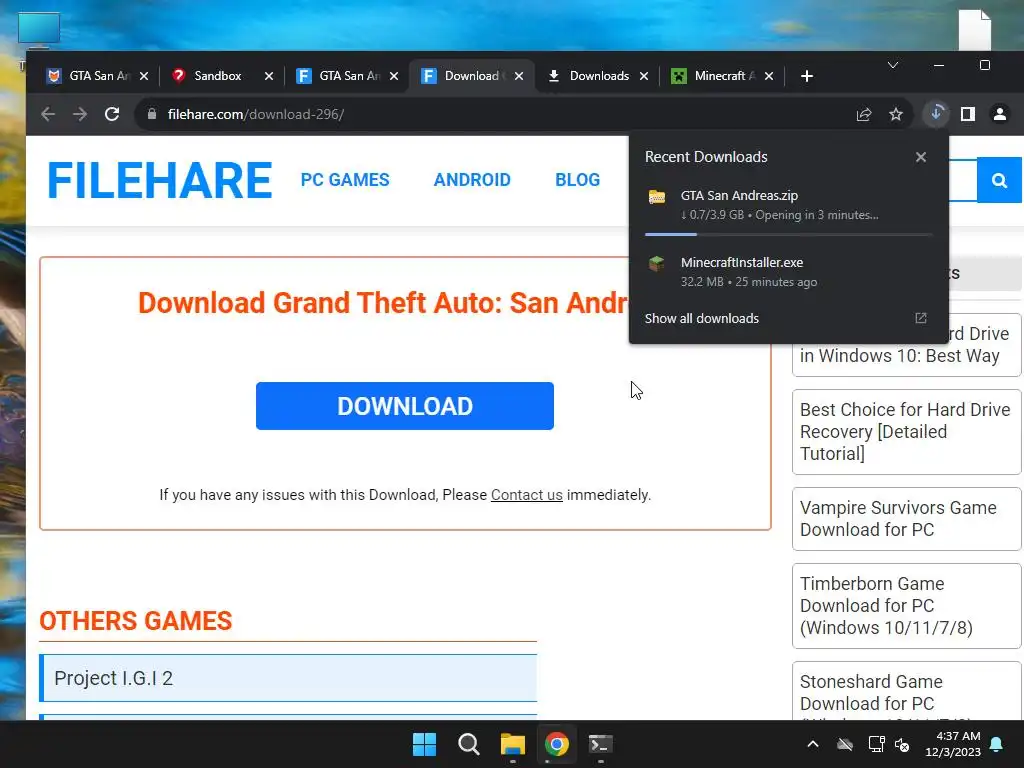Open Project I.G.I 2 game entry
1024x768 pixels.
point(288,678)
